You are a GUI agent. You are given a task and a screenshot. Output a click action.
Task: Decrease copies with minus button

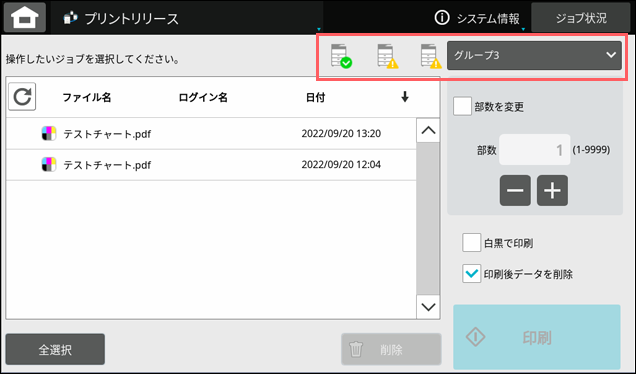pos(515,191)
